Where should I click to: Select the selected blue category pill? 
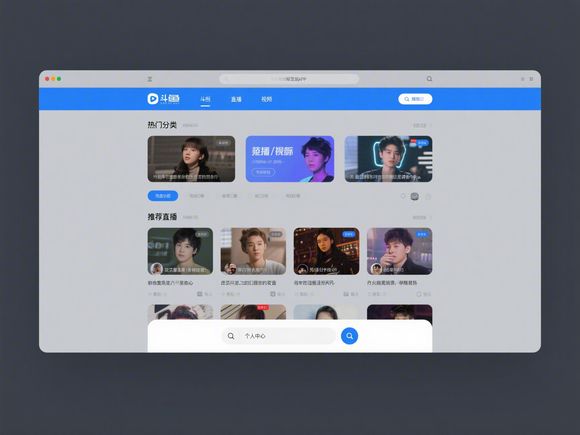pos(163,196)
